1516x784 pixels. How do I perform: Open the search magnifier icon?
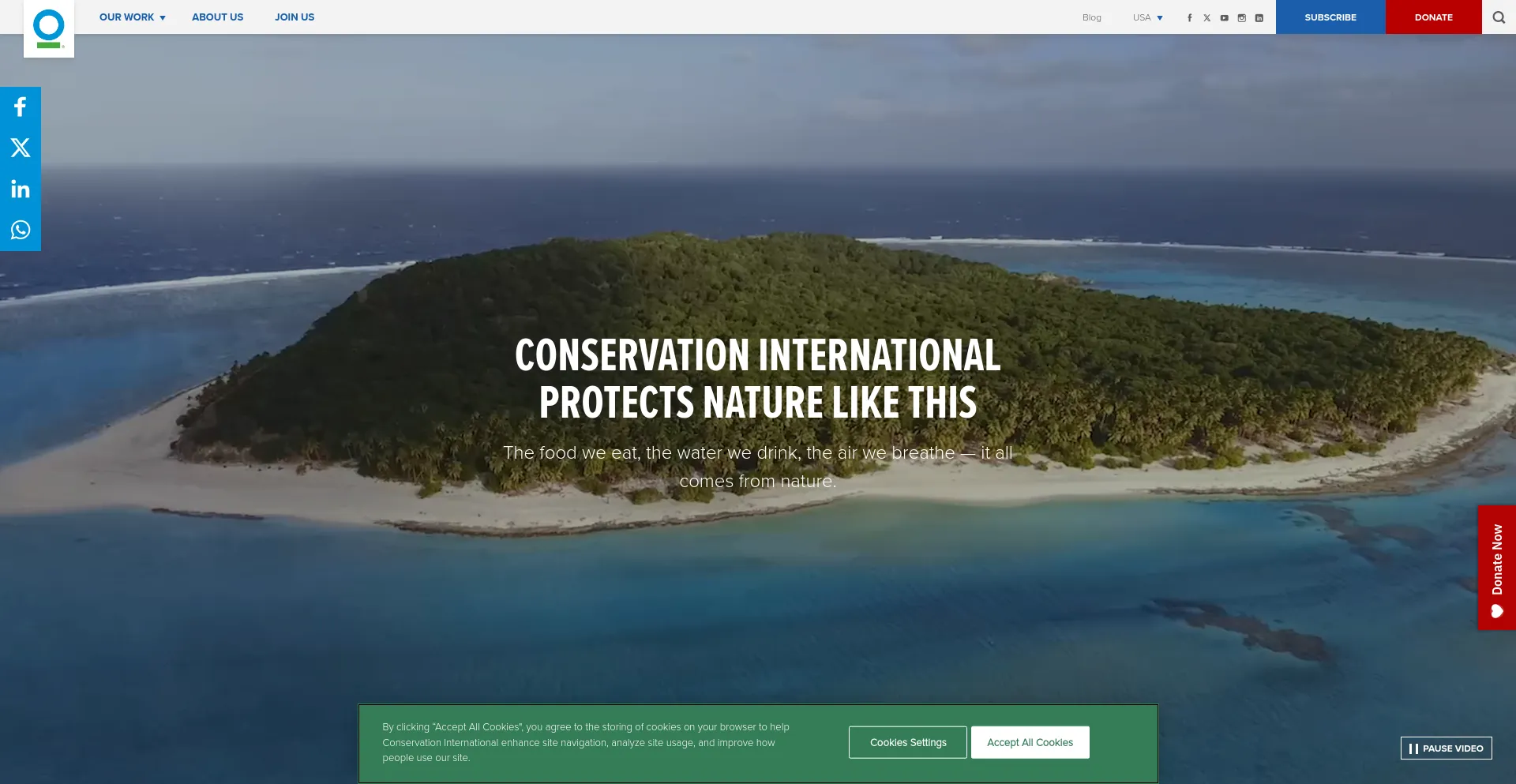click(x=1499, y=17)
